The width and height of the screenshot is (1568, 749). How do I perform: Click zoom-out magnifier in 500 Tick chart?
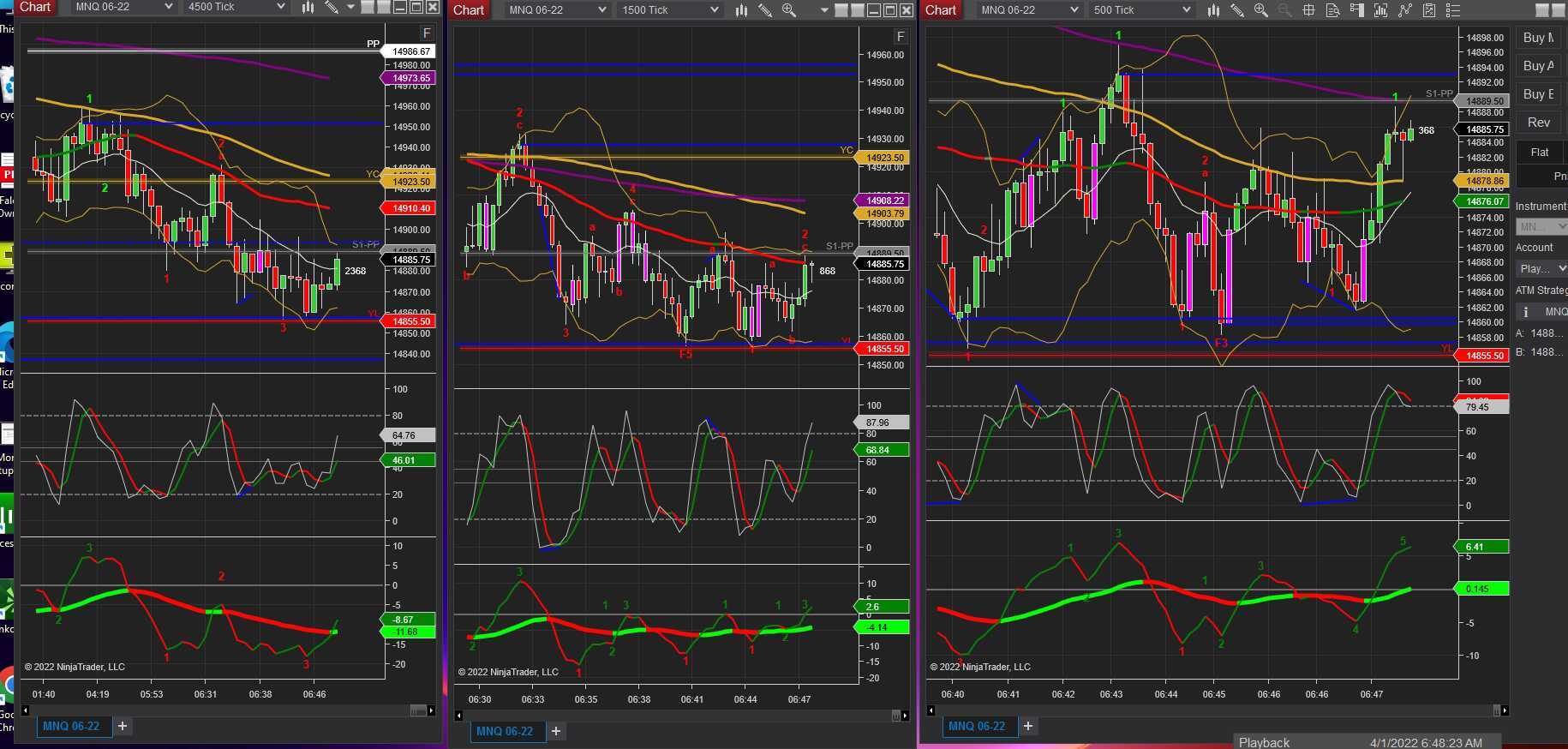[1284, 10]
